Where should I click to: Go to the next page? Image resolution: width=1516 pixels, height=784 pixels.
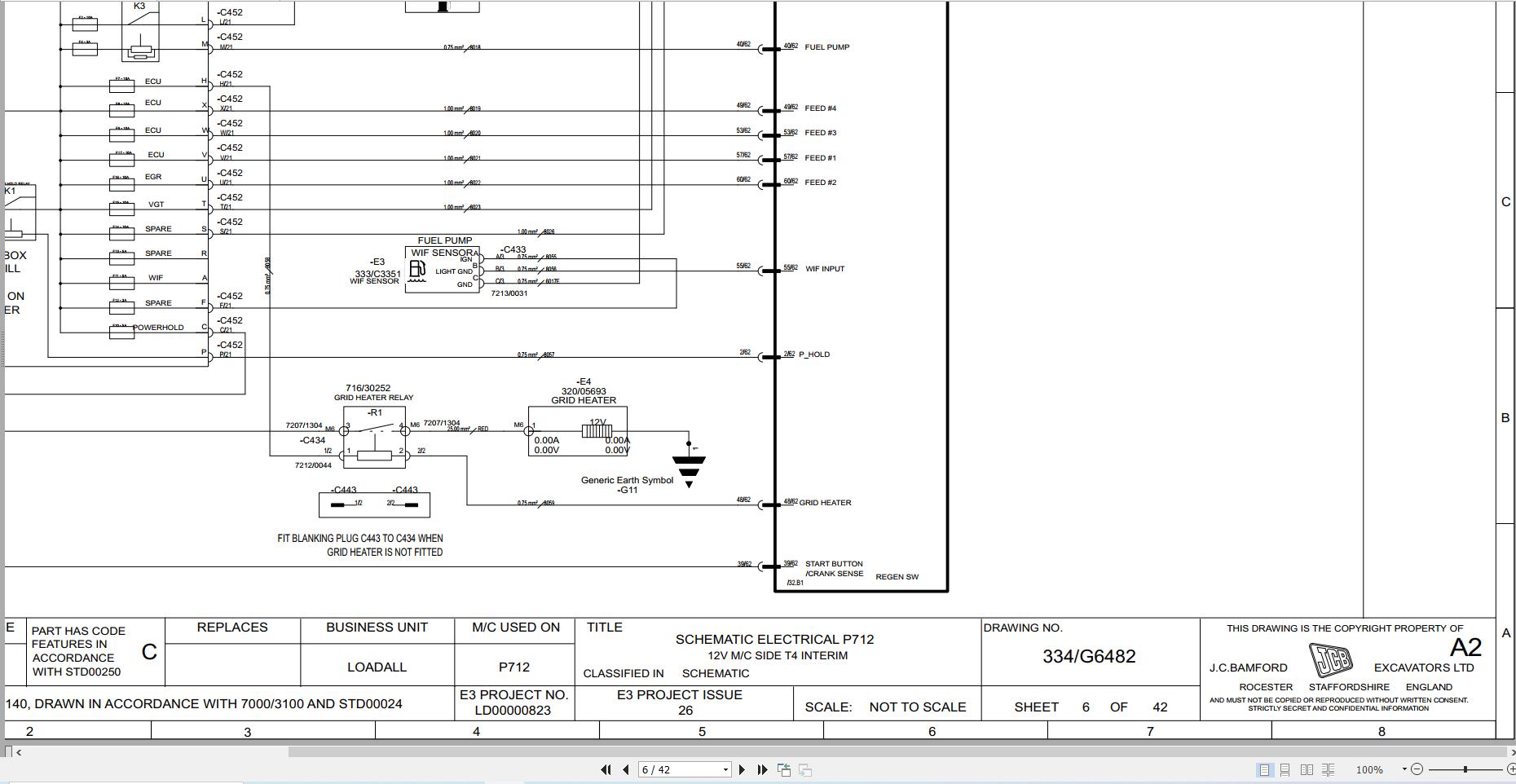click(742, 769)
